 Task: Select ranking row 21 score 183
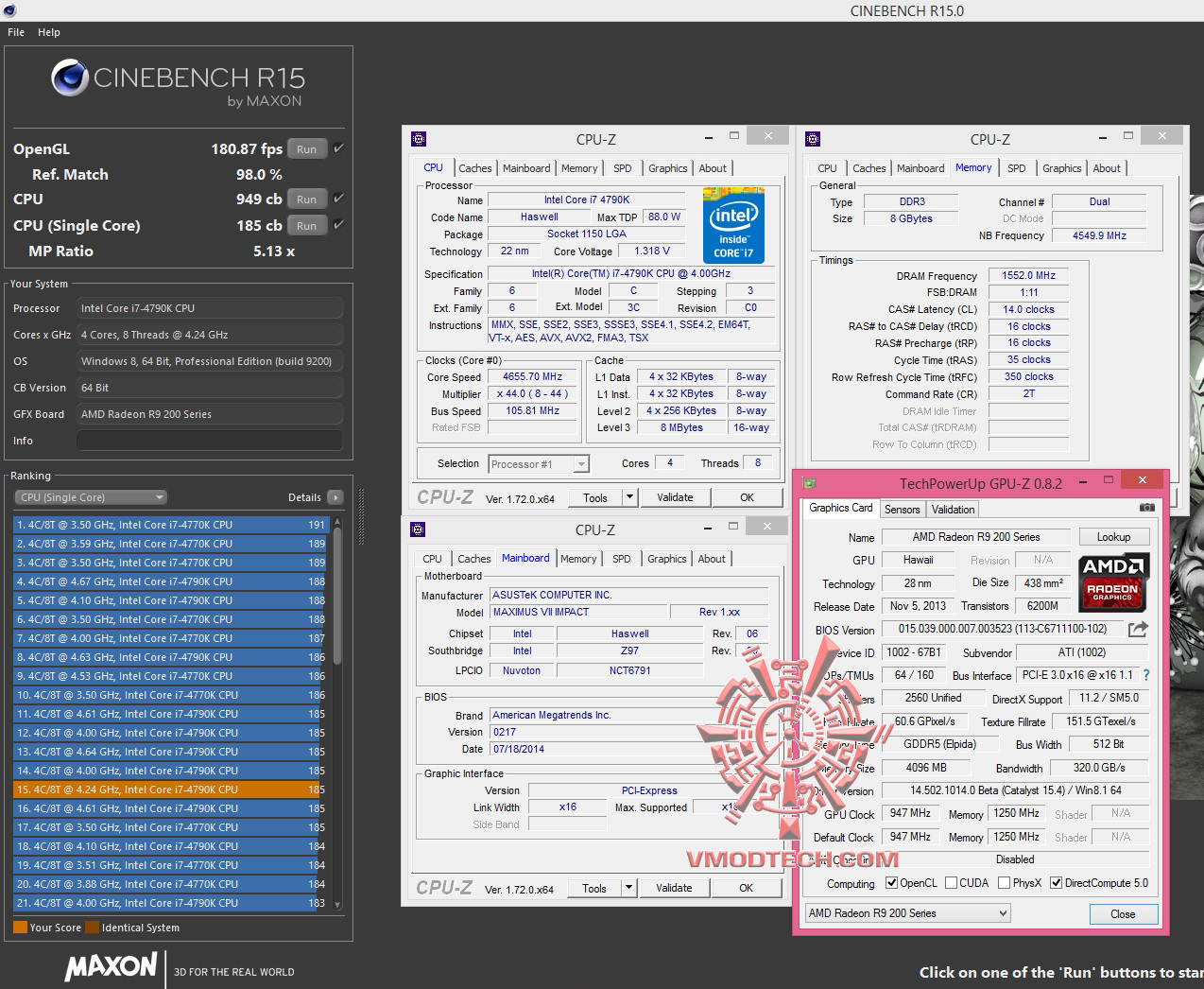170,903
